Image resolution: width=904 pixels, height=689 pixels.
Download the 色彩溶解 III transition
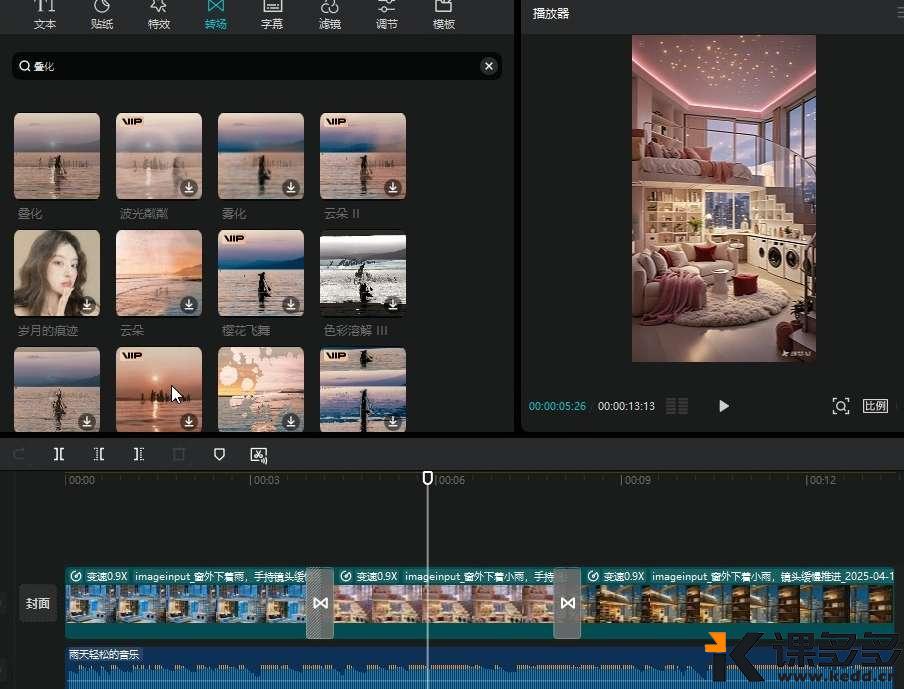tap(393, 304)
